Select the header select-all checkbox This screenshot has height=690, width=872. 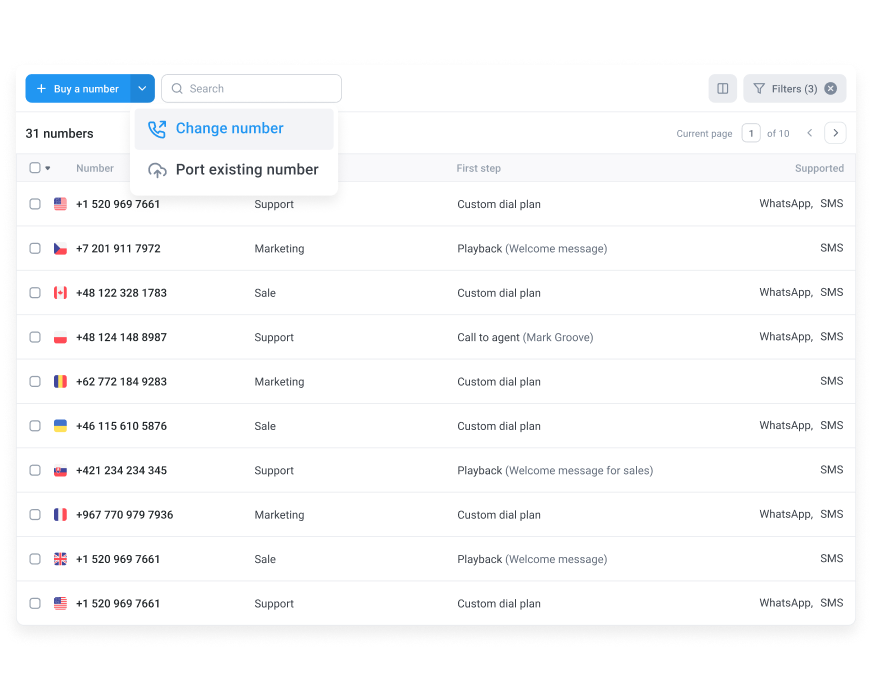[35, 168]
